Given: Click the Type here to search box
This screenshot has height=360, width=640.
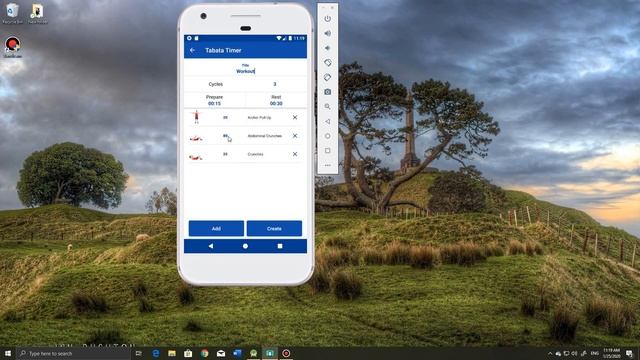Looking at the screenshot, I should point(73,353).
